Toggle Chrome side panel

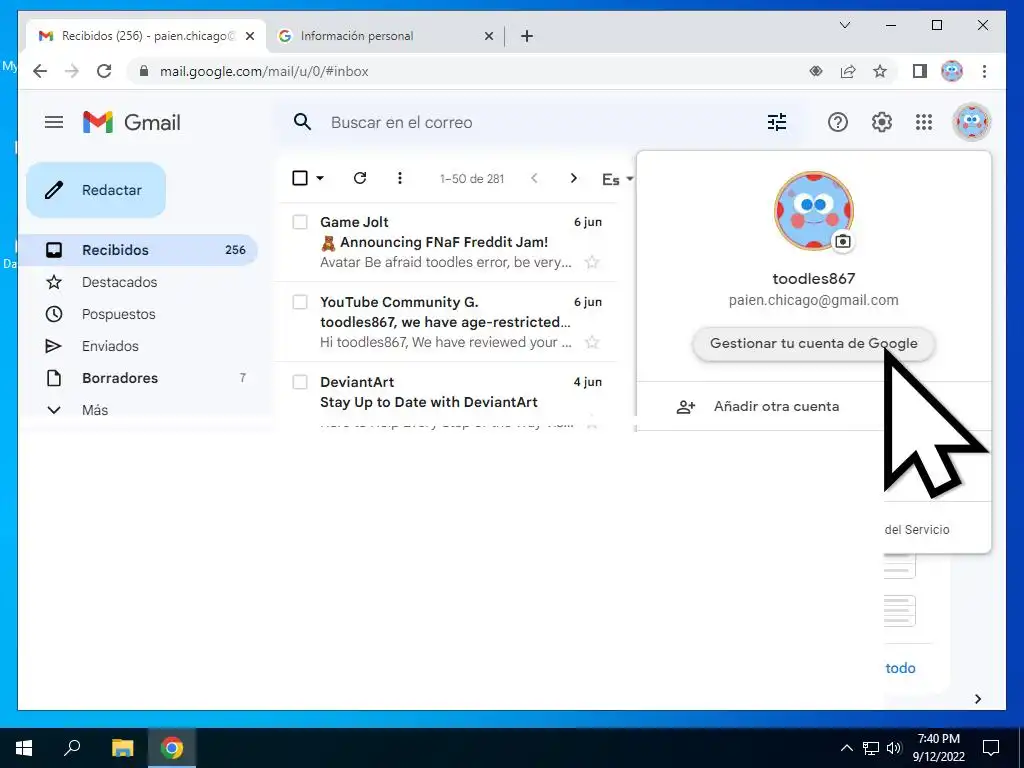click(920, 71)
